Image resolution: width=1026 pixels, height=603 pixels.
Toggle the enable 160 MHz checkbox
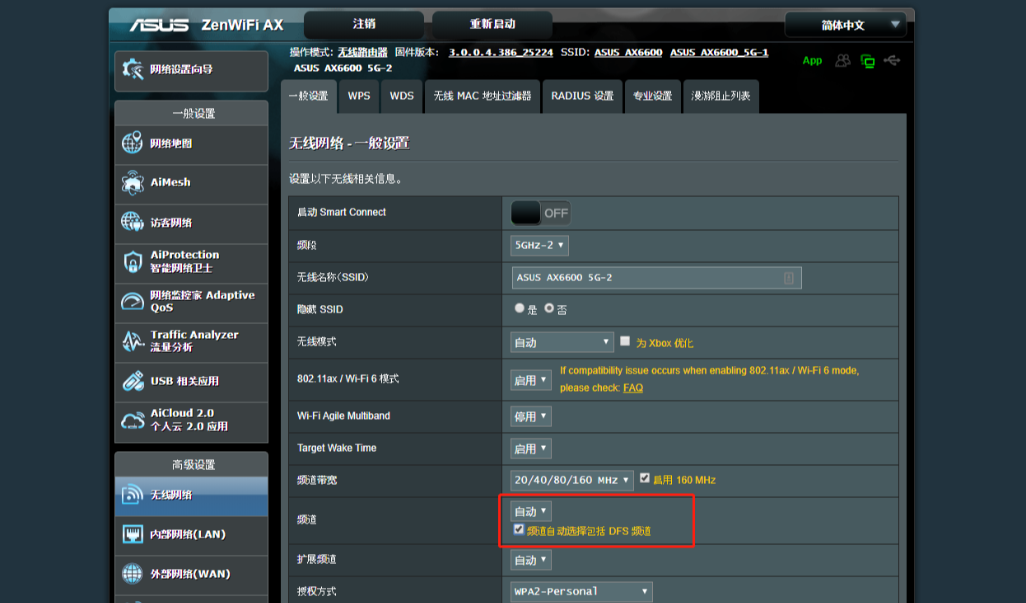(x=645, y=479)
